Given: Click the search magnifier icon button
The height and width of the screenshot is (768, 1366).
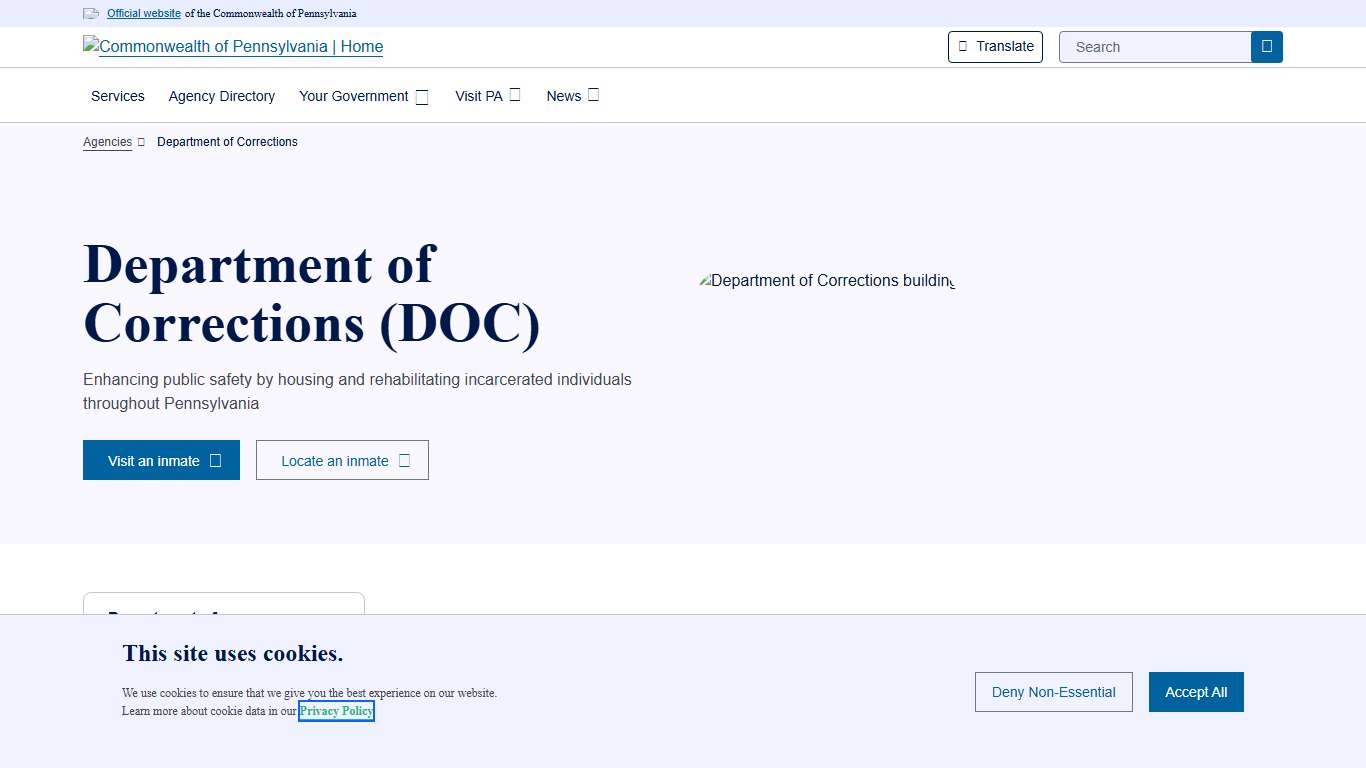Looking at the screenshot, I should (1266, 47).
